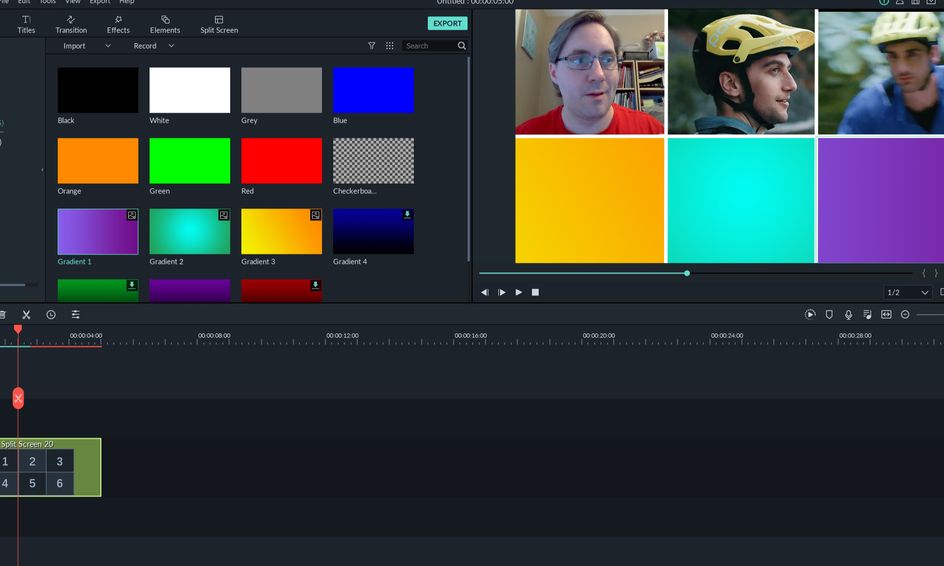Select the Gradient 4 thumbnail
The image size is (944, 566).
click(373, 231)
